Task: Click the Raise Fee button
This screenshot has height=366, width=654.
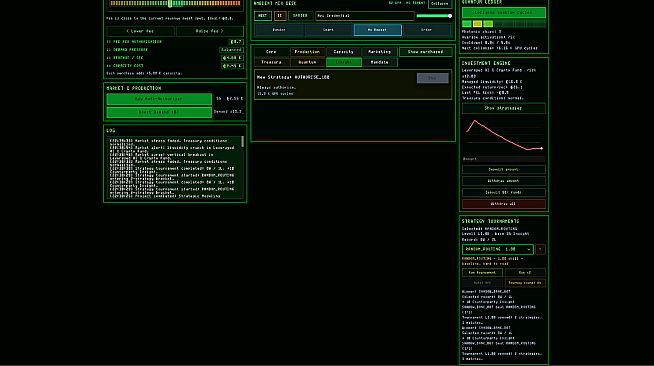Action: [x=209, y=31]
